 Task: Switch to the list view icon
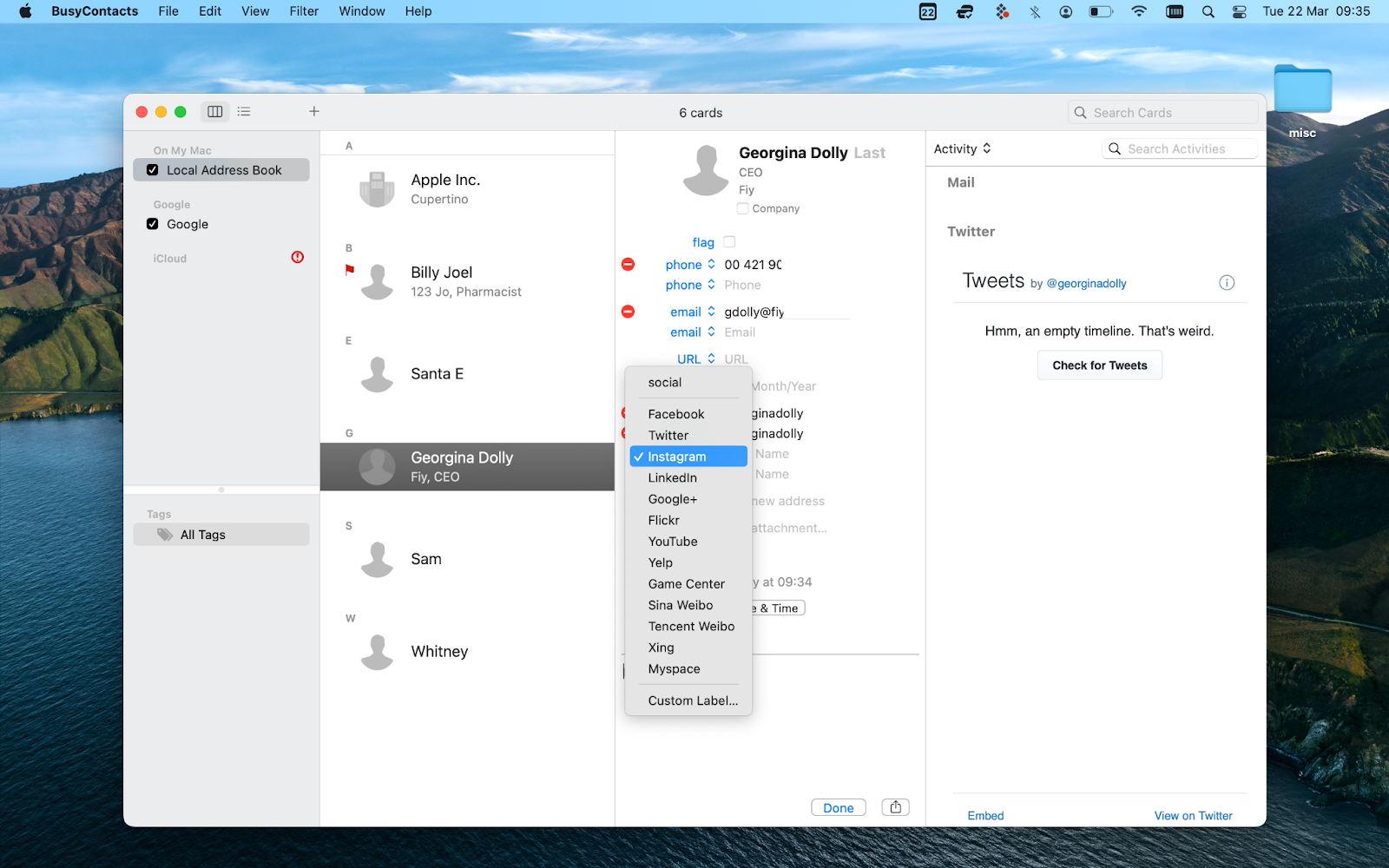pos(244,111)
